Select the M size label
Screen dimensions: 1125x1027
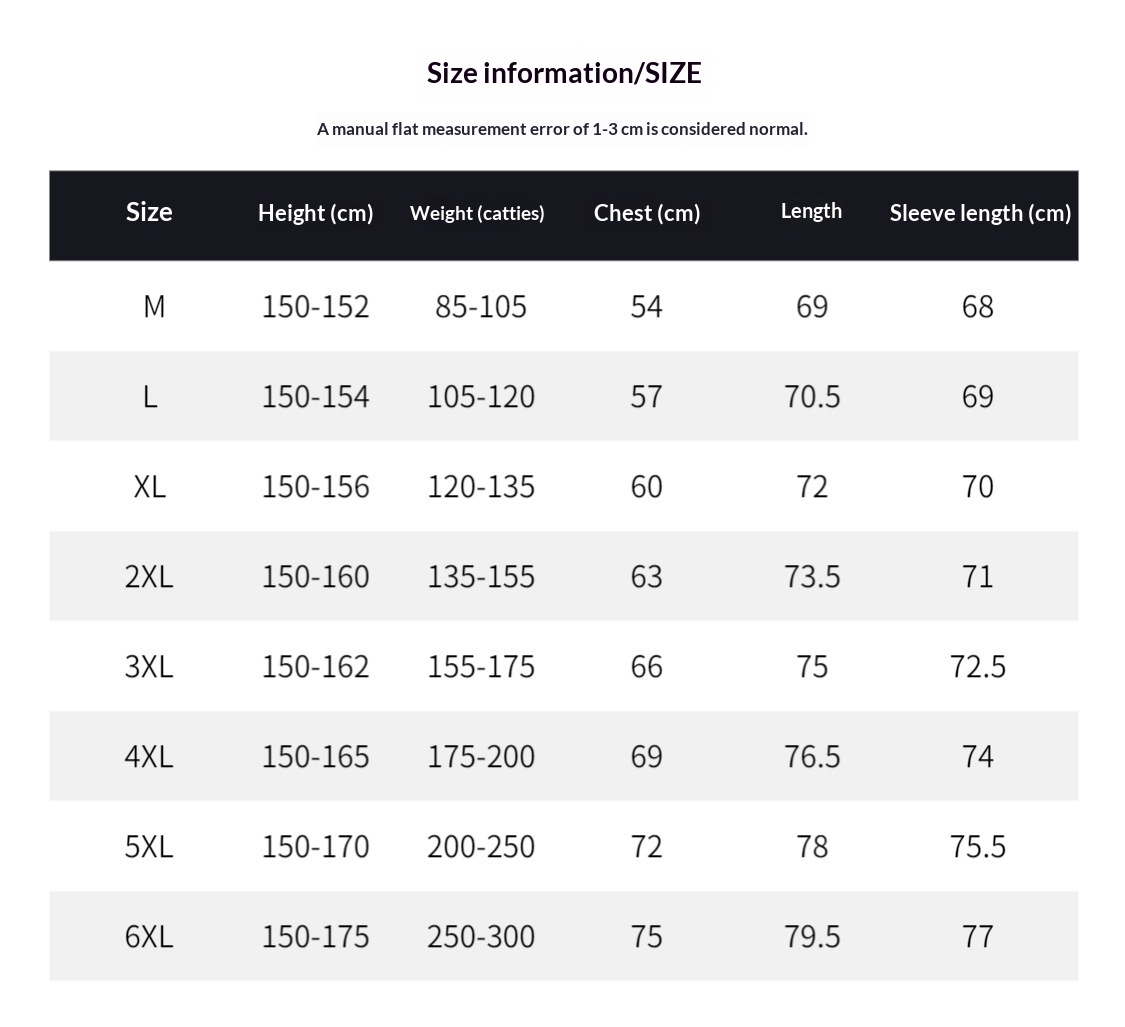coord(153,306)
